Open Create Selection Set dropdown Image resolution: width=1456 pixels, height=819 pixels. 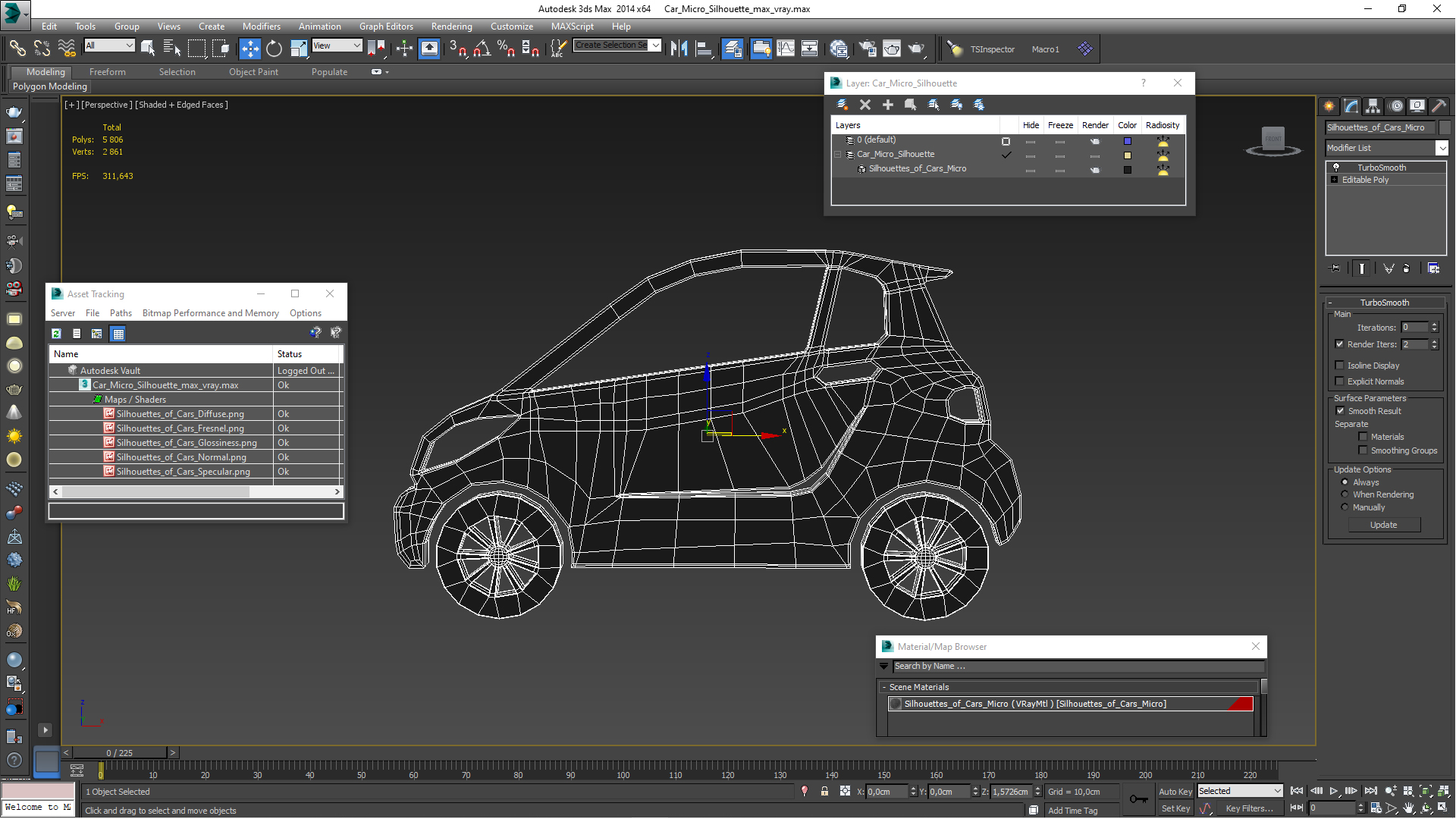(617, 45)
